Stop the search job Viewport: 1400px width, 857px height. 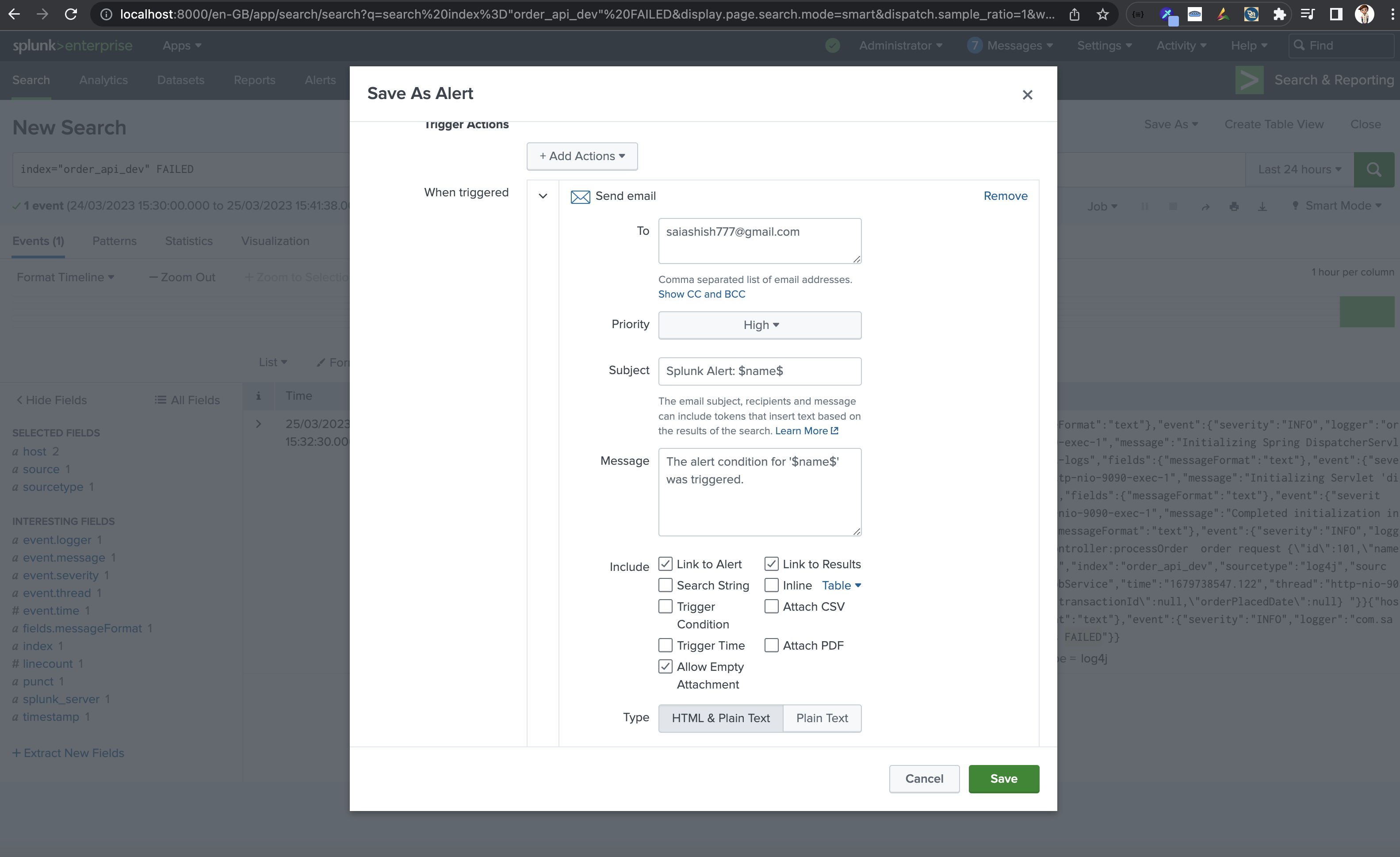pos(1173,206)
